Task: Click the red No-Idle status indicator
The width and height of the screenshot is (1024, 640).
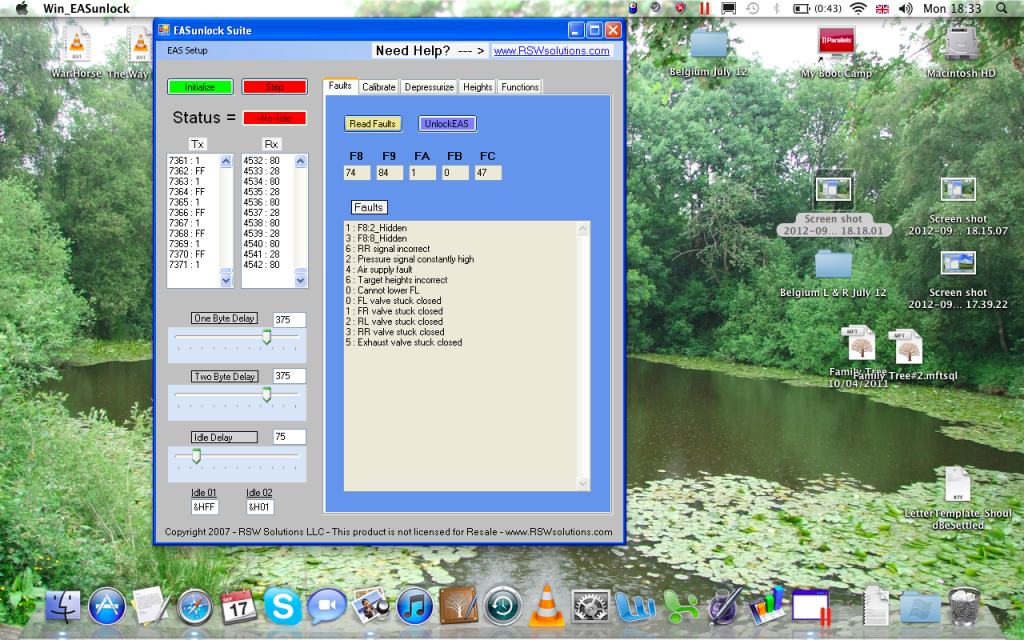Action: pyautogui.click(x=274, y=118)
